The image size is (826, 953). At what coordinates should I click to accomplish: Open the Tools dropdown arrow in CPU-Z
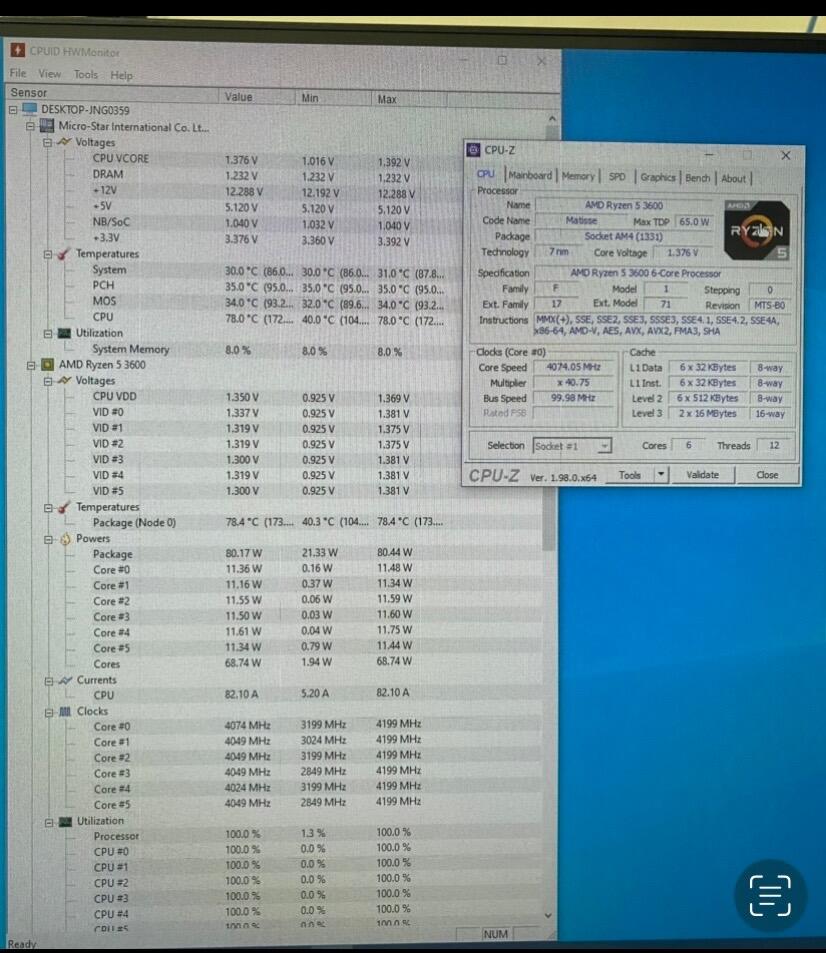(661, 474)
